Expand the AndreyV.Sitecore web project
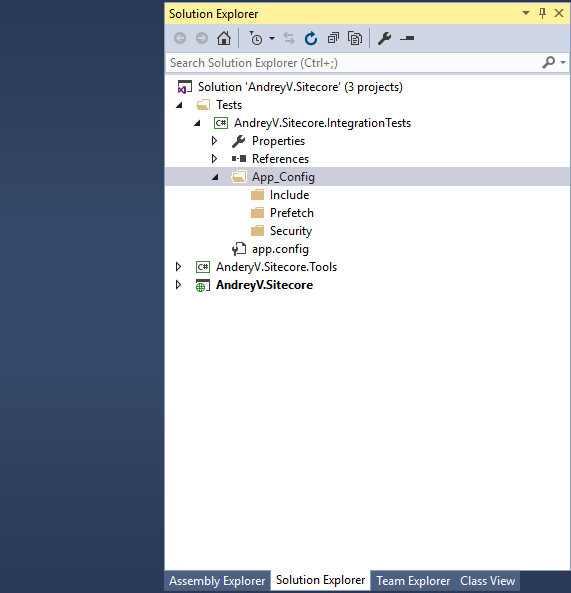Image resolution: width=571 pixels, height=593 pixels. 178,285
